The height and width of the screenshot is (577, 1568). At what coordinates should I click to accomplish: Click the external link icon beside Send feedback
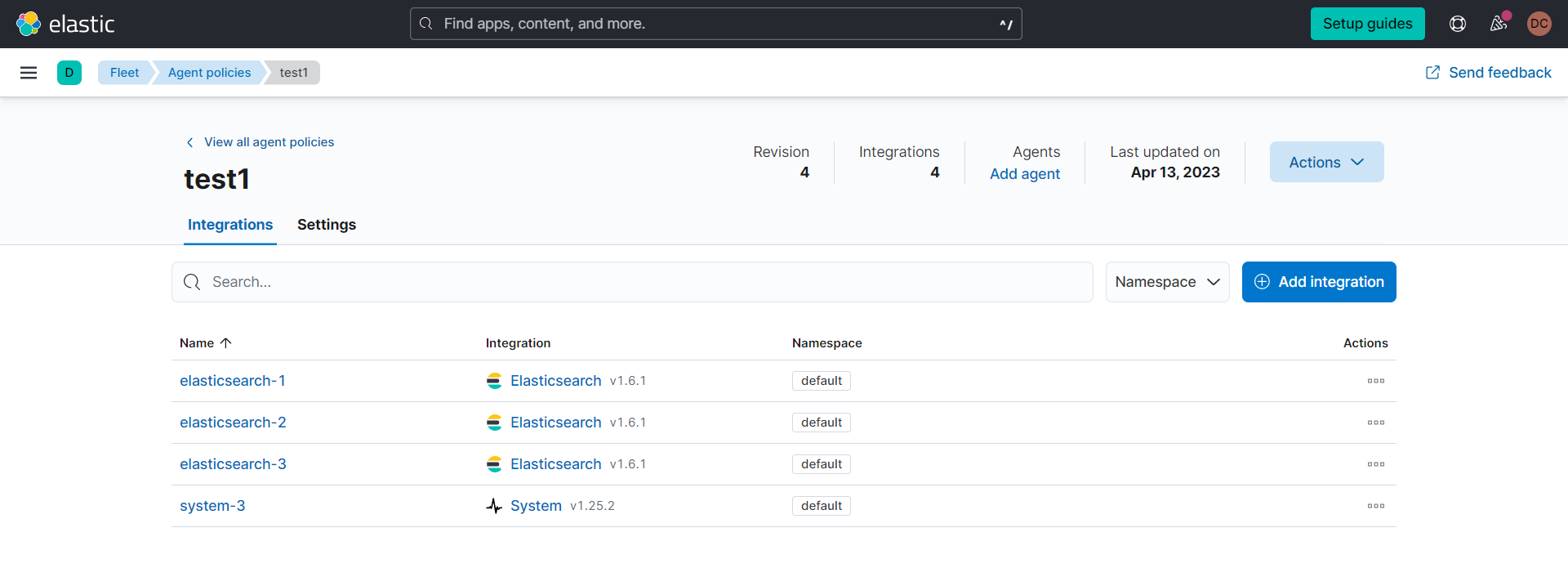1432,73
